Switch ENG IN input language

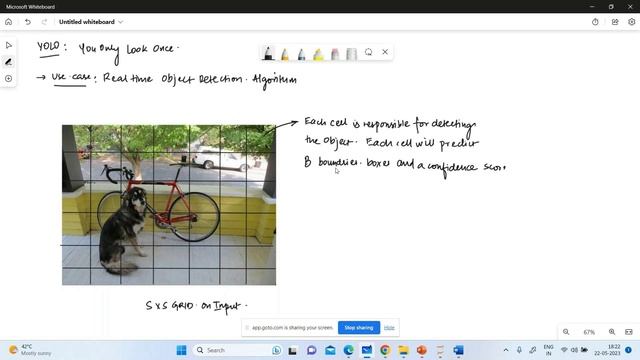[x=548, y=350]
